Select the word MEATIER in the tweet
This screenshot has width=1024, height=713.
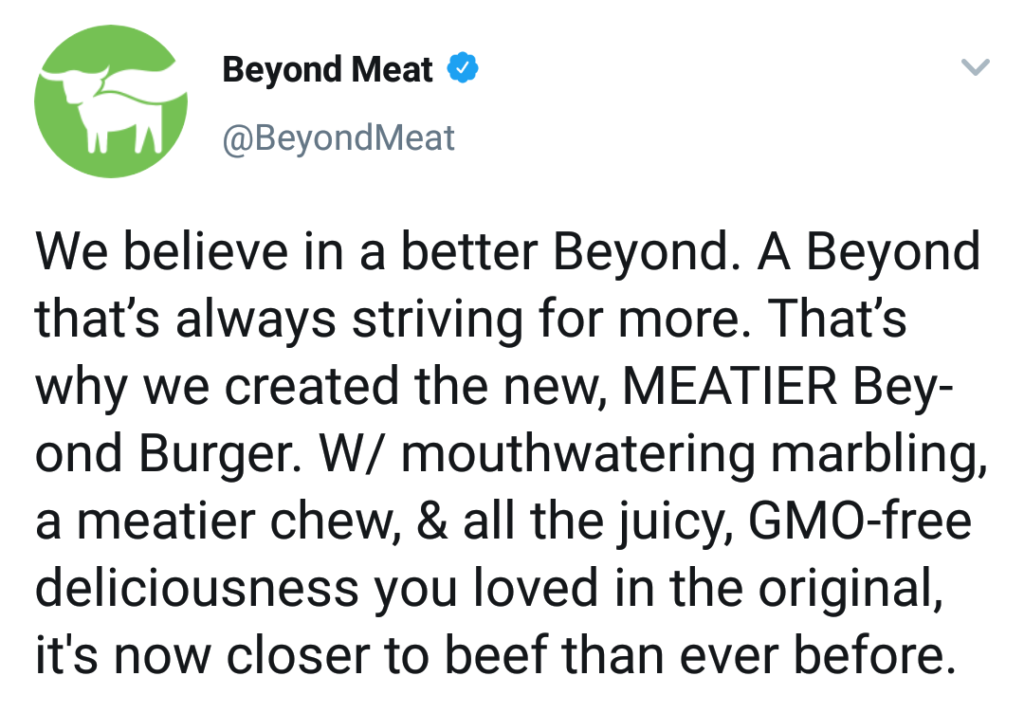730,387
